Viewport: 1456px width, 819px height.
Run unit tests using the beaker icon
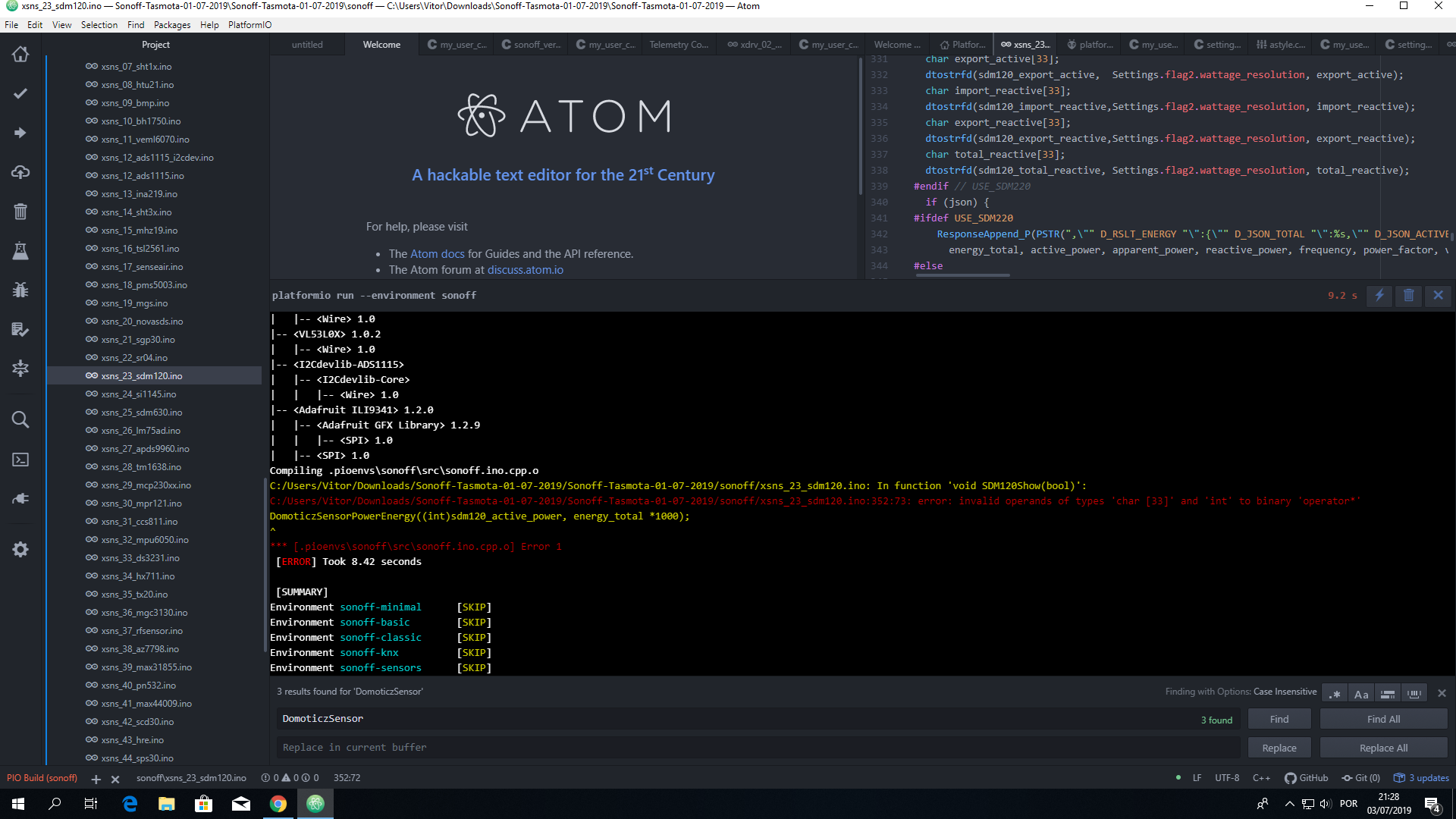[x=20, y=251]
